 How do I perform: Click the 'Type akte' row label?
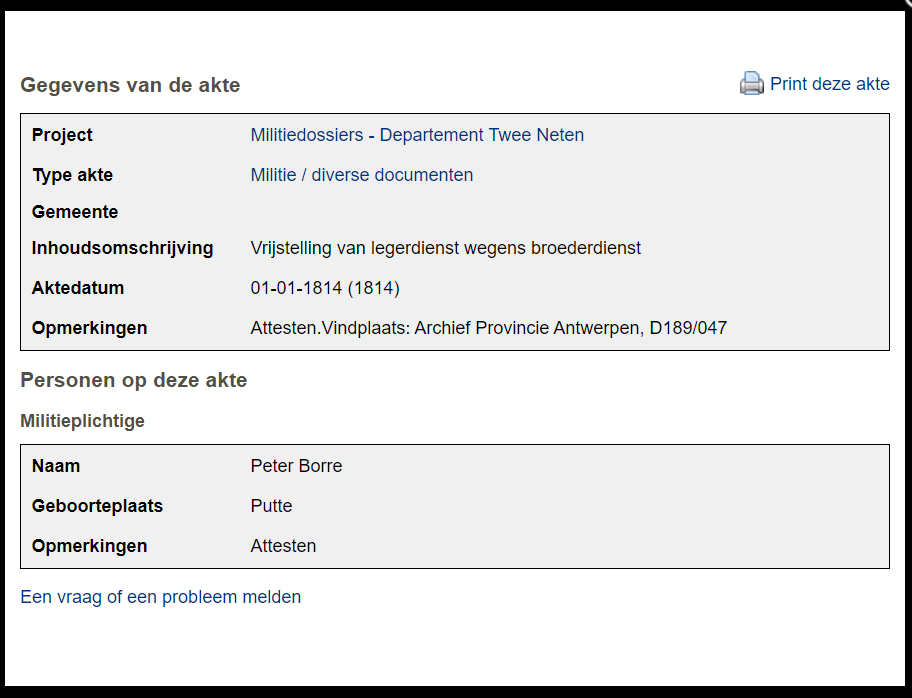tap(72, 175)
